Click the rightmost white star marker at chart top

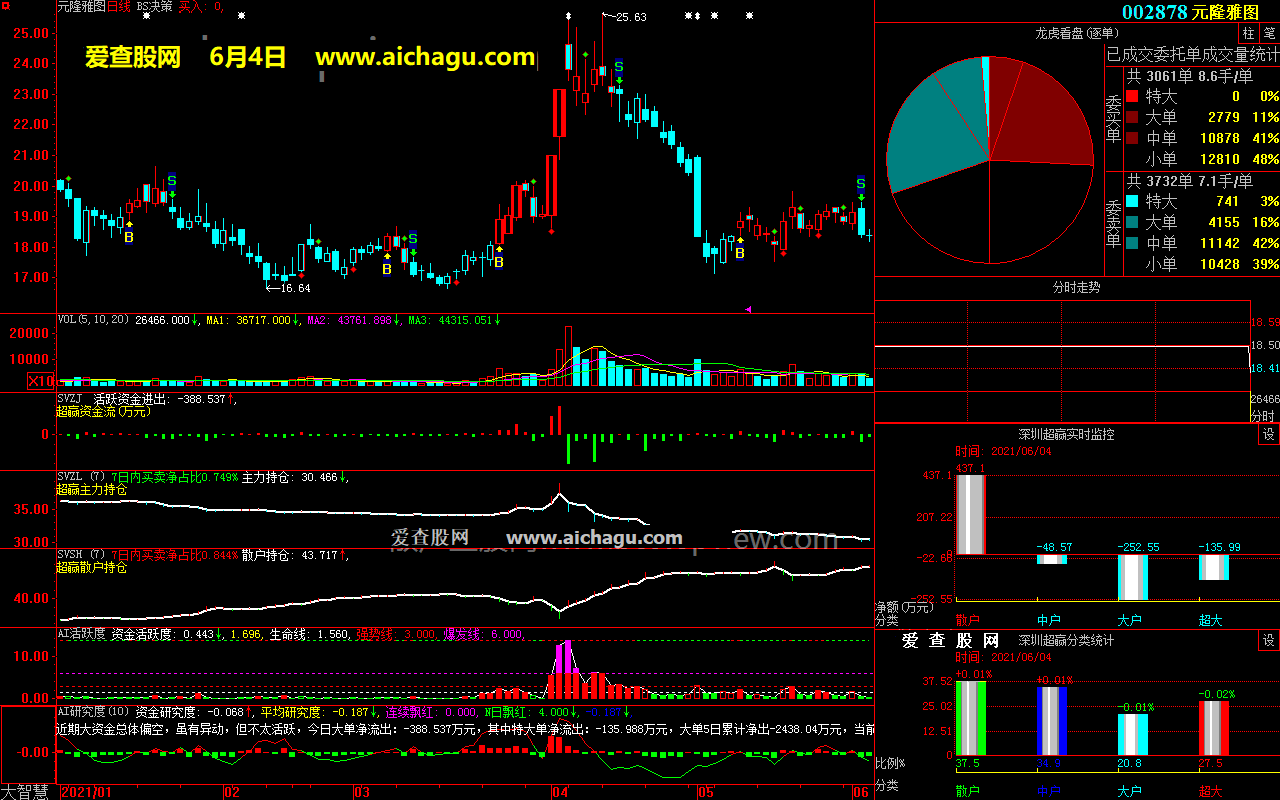coord(749,16)
